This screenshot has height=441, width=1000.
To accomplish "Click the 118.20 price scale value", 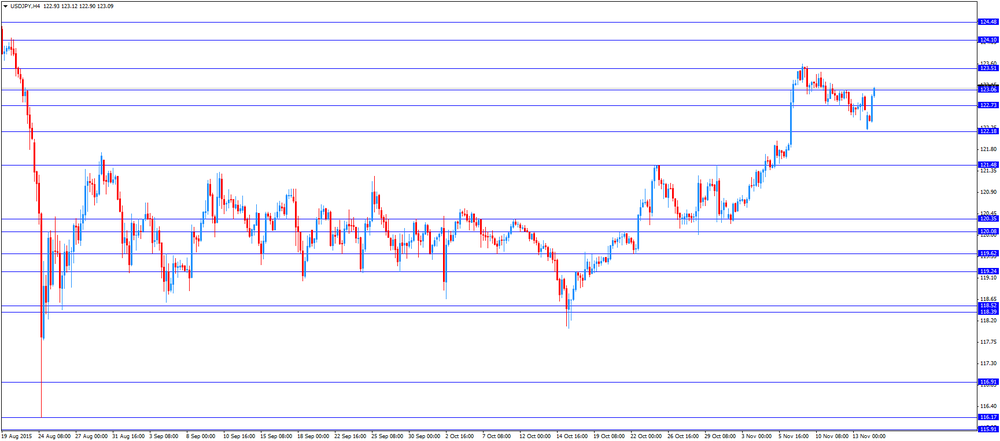I will pyautogui.click(x=988, y=320).
